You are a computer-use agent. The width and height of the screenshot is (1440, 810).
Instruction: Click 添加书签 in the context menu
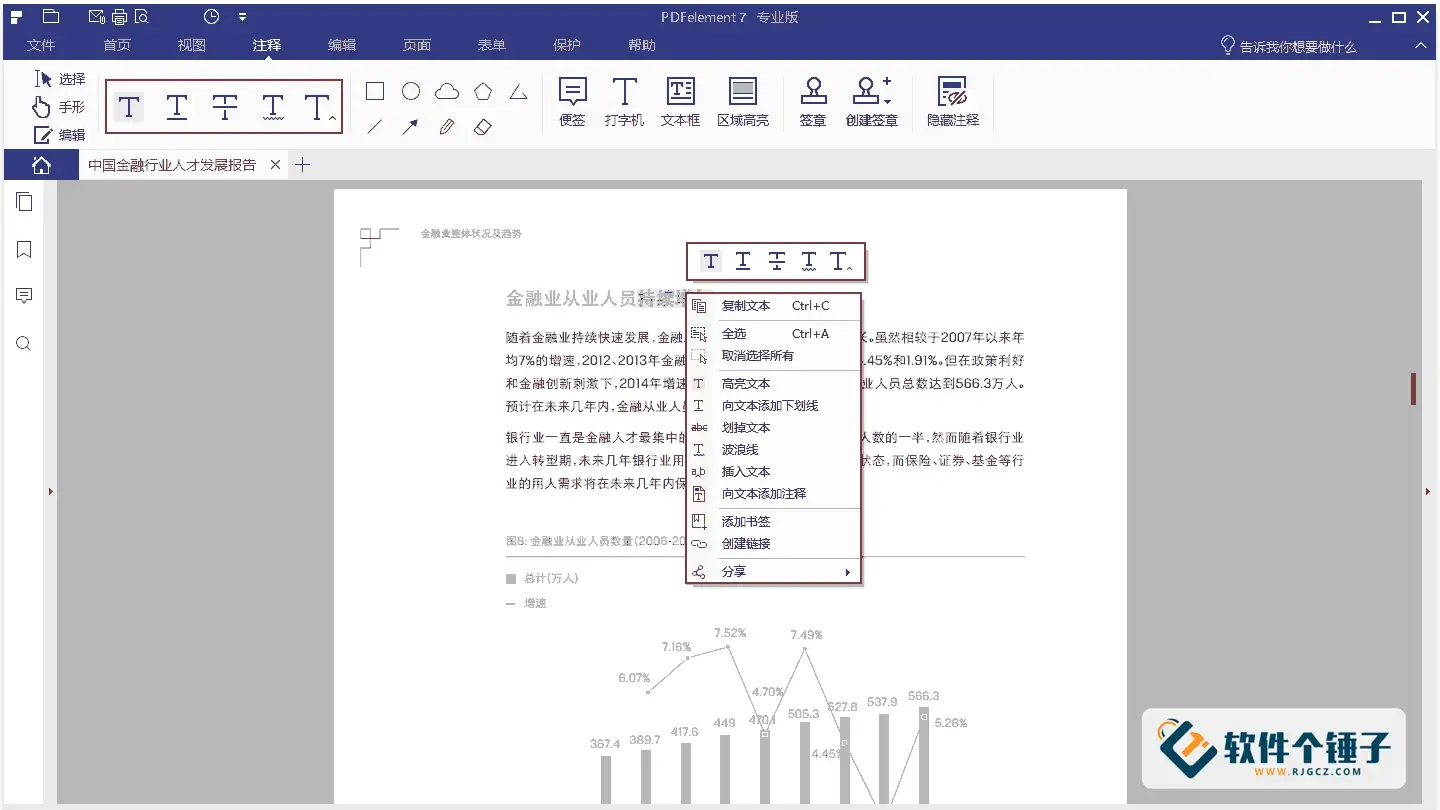click(x=746, y=520)
